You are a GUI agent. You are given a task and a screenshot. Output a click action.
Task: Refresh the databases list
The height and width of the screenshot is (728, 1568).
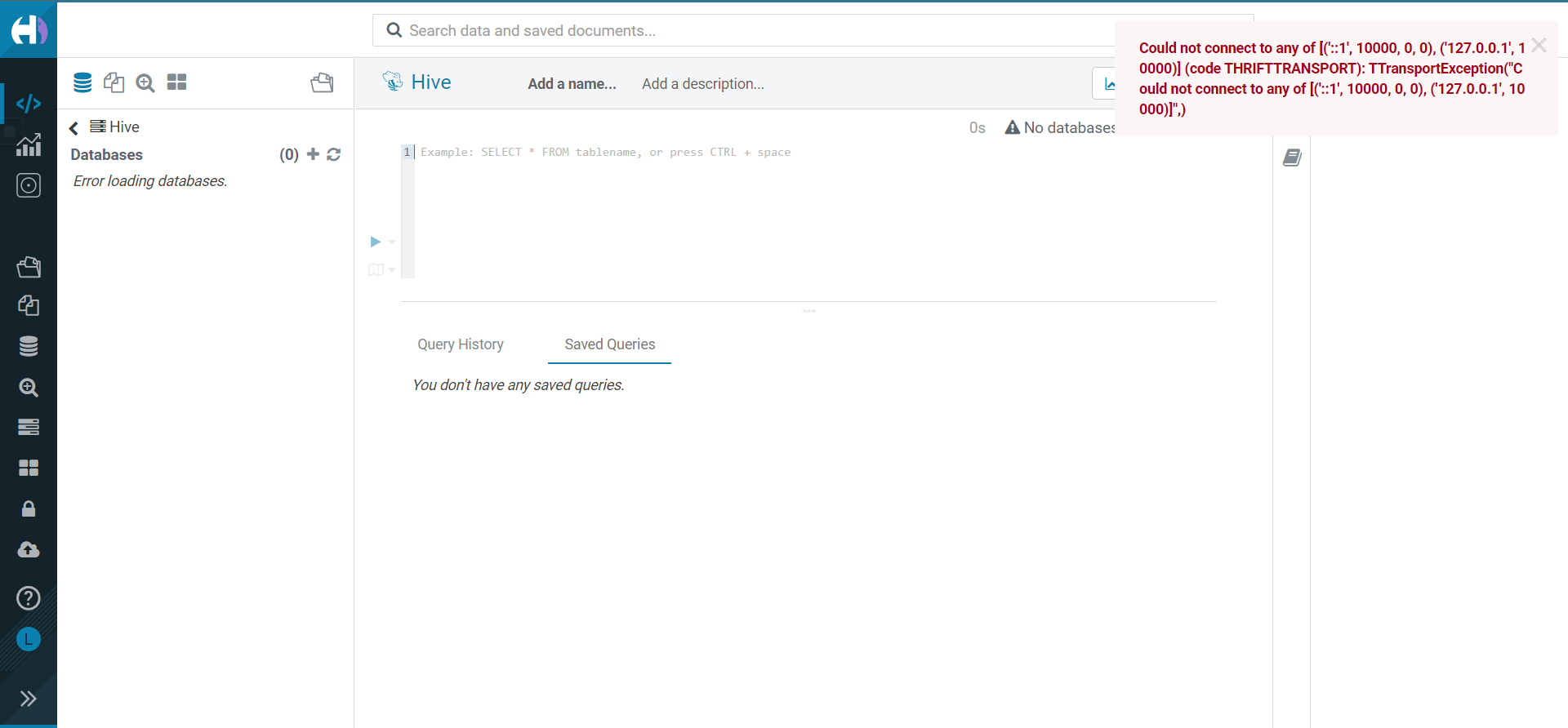pyautogui.click(x=333, y=154)
